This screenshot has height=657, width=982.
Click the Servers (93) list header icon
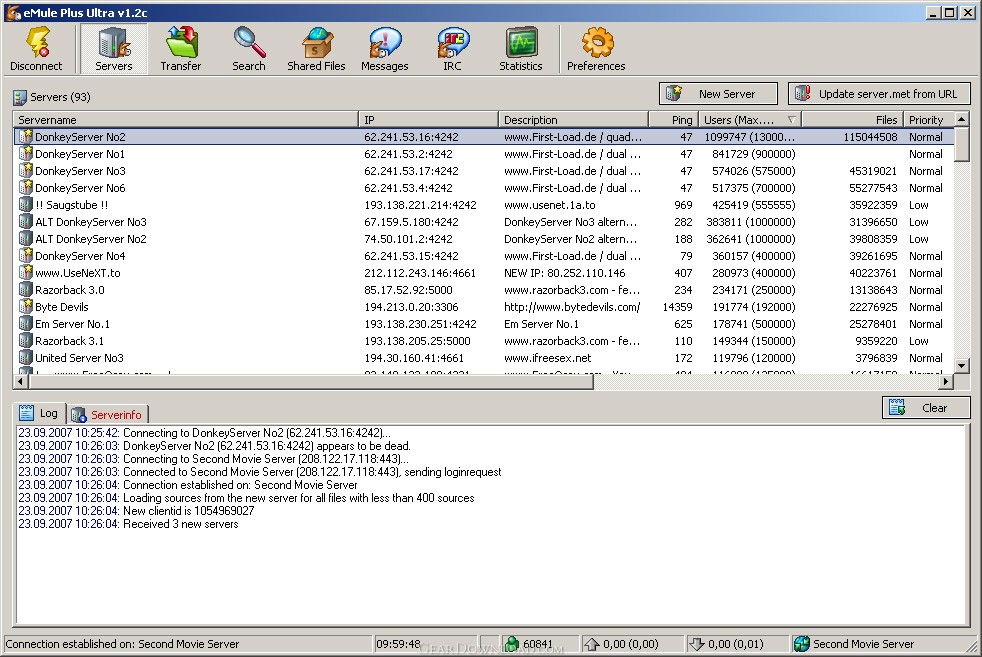pos(20,97)
